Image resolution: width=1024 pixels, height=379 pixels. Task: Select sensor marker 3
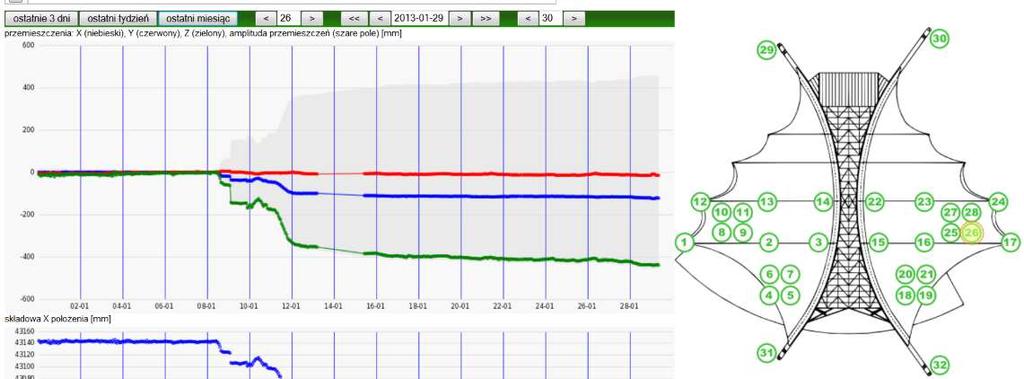pos(818,243)
